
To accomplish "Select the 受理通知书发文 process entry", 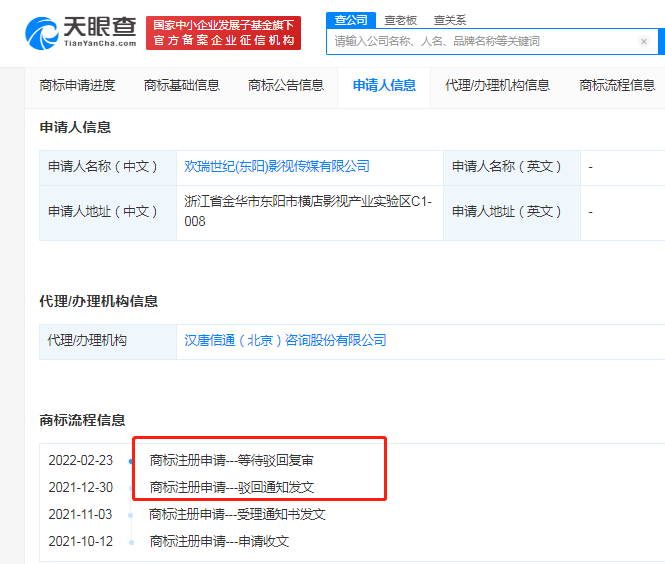I will click(x=238, y=514).
